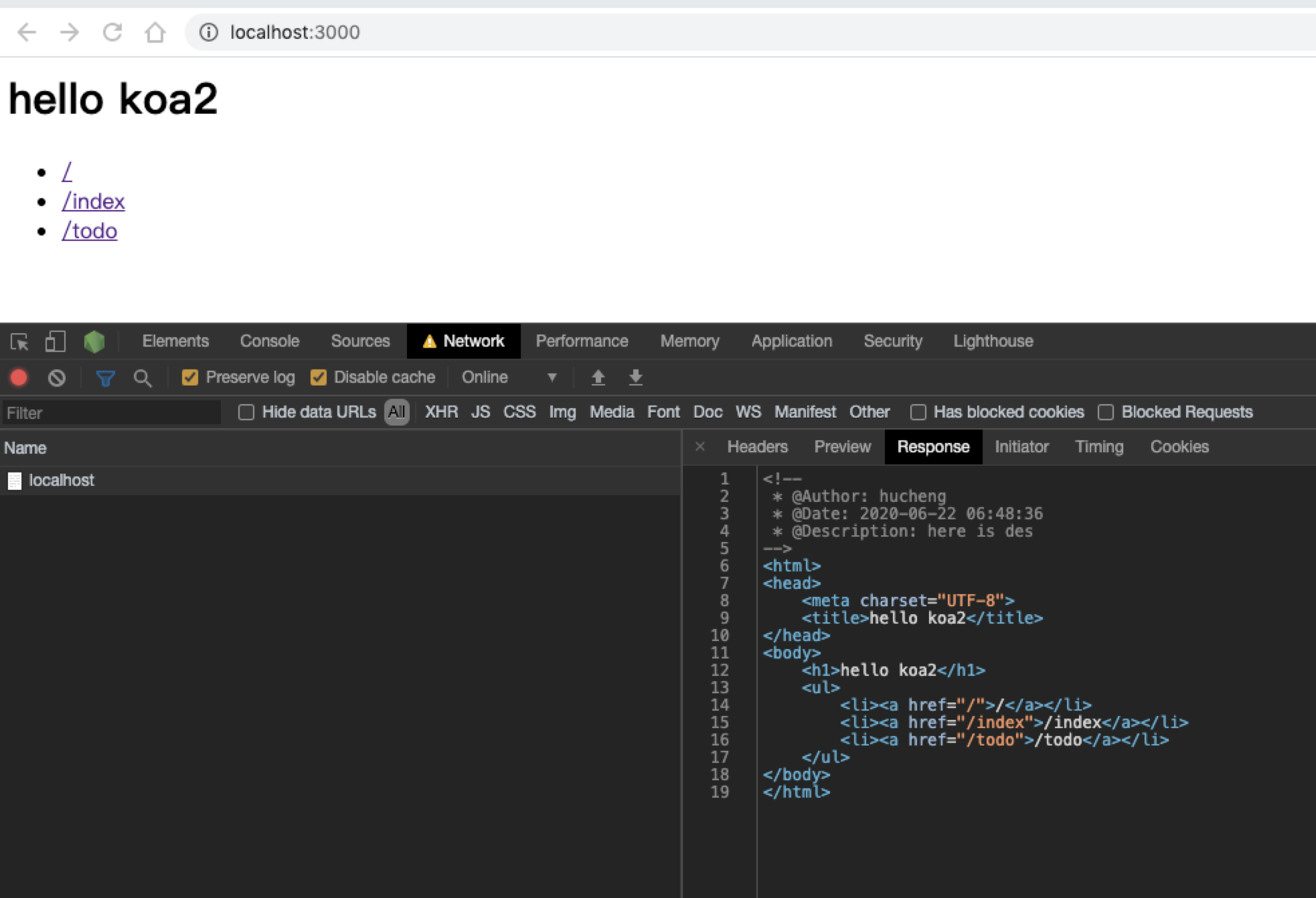Reload the localhost:3000 page
Screen dimensions: 1316x898
point(112,32)
